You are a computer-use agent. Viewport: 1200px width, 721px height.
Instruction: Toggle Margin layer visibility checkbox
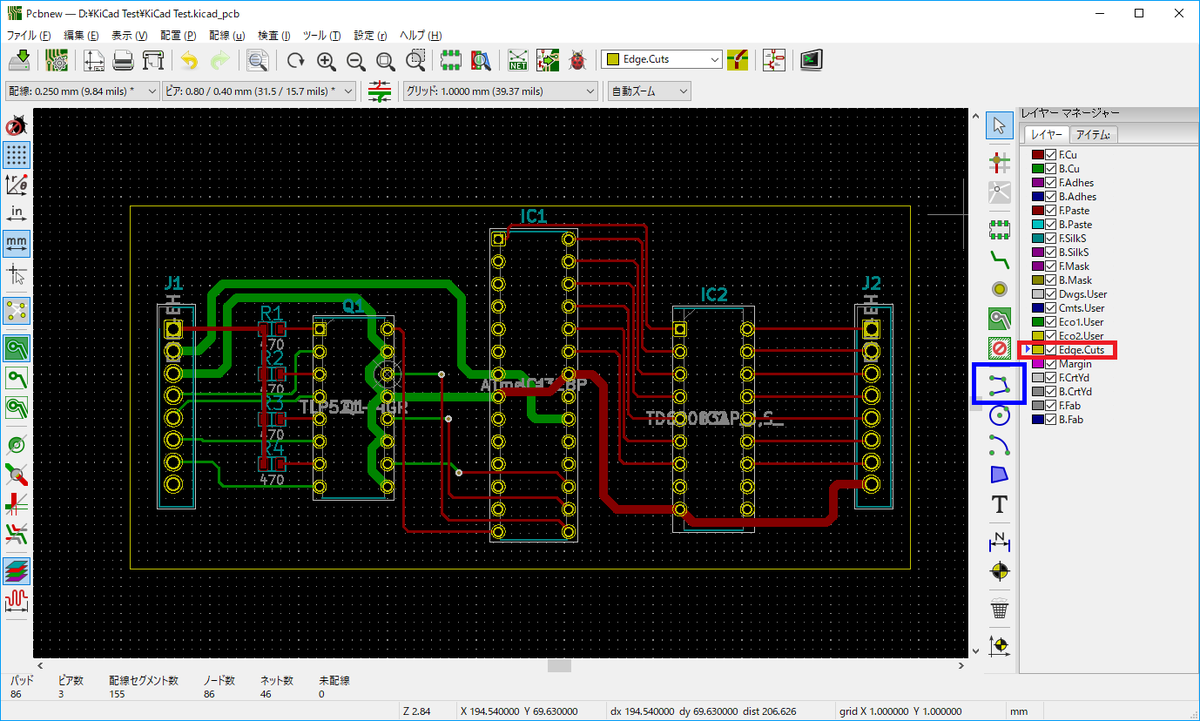1051,364
